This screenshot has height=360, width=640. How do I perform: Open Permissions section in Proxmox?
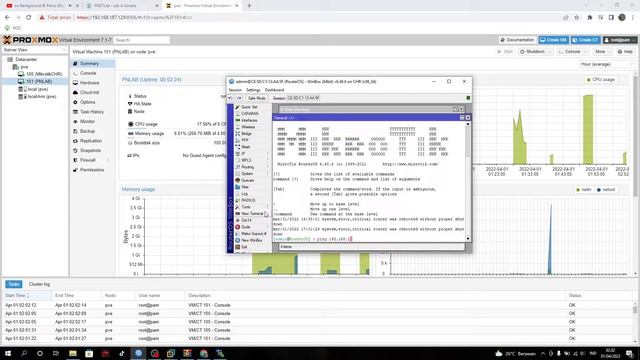point(93,170)
